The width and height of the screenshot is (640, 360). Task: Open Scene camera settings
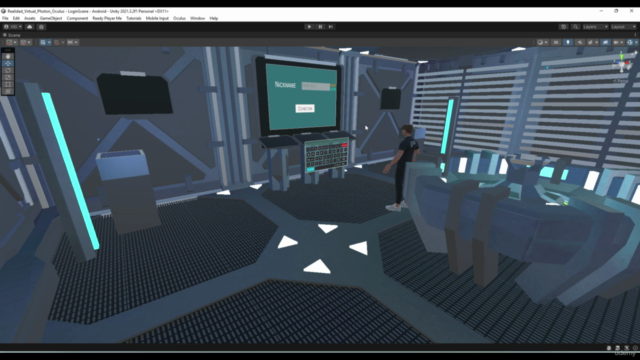click(618, 42)
